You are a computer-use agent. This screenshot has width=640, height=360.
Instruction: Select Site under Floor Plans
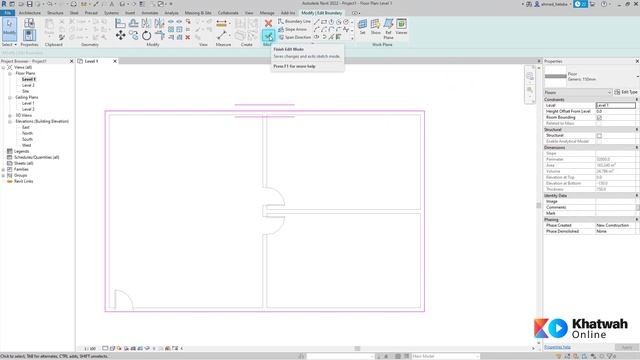pos(26,91)
